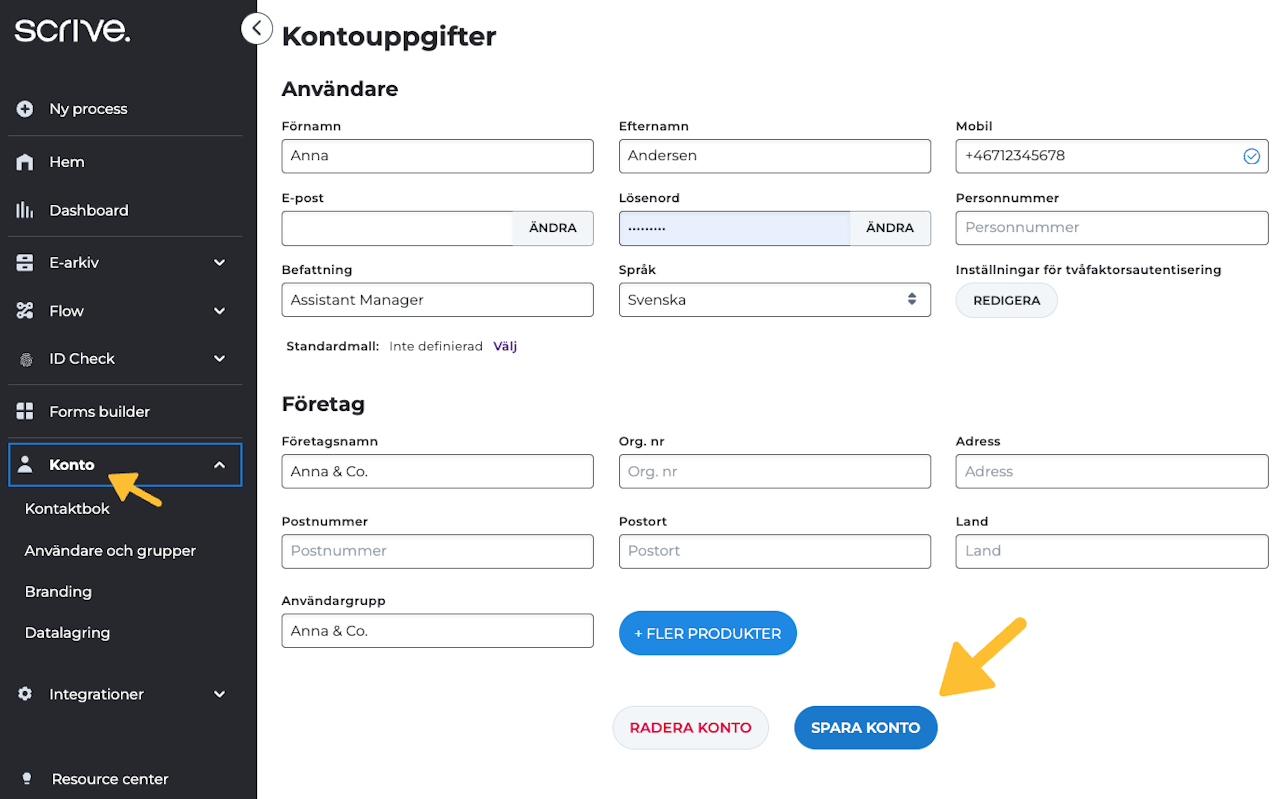Screen dimensions: 1280x799
Task: Click the ID Check fingerprint icon
Action: click(x=26, y=359)
